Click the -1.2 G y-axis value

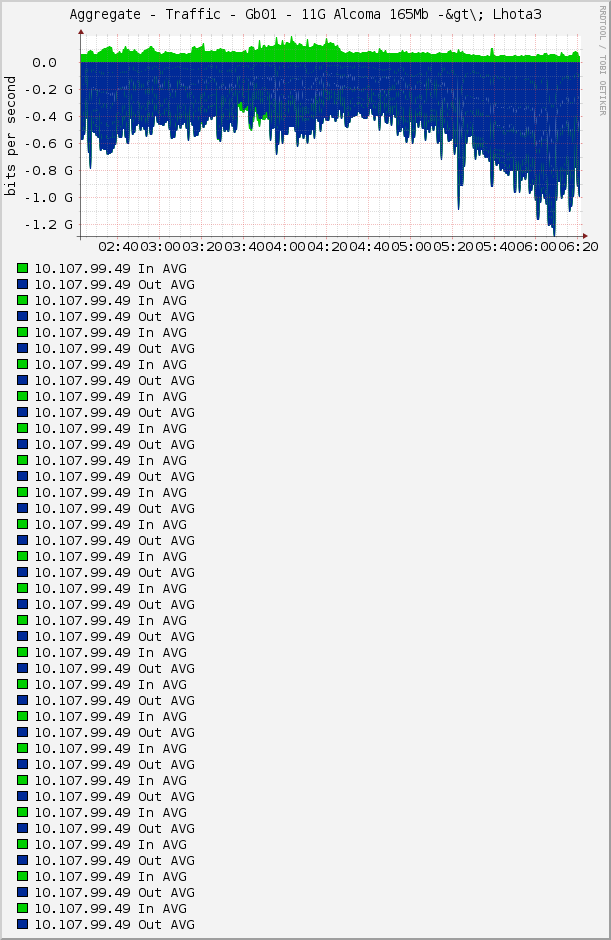coord(49,225)
